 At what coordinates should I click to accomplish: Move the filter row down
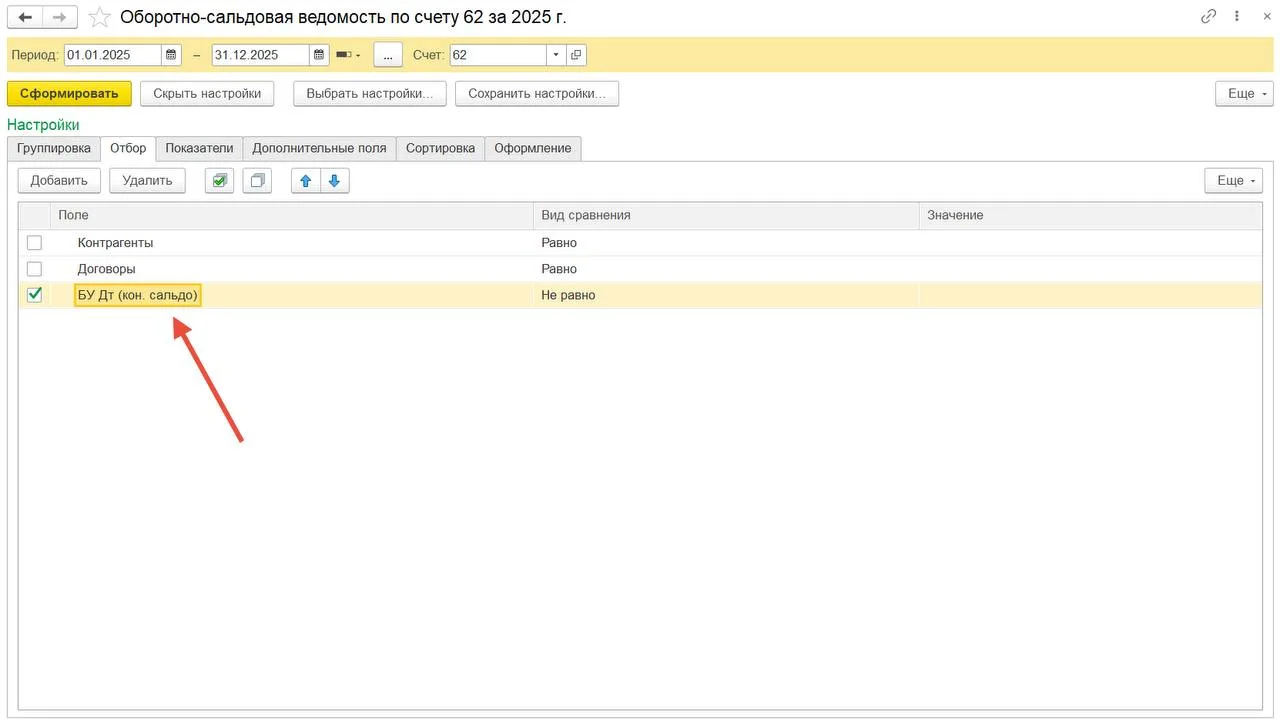(x=334, y=181)
